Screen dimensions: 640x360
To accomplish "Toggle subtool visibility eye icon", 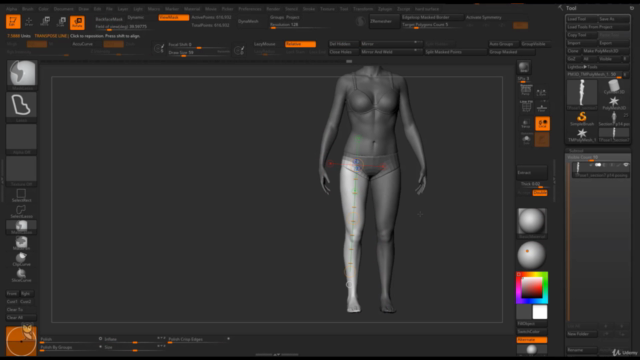I will pos(626,165).
